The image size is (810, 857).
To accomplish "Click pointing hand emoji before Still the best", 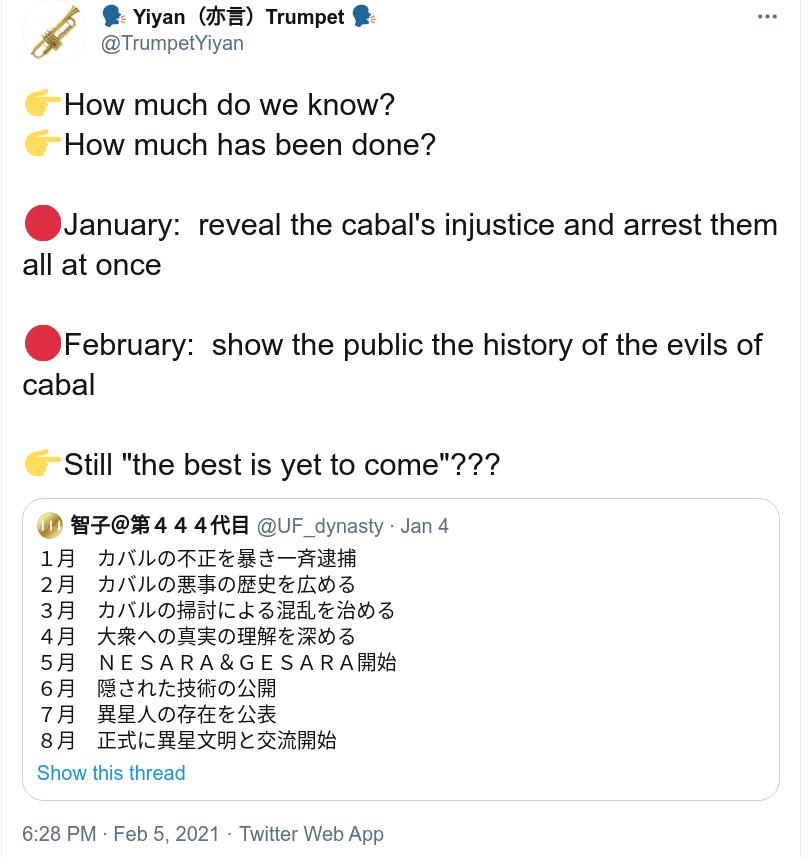I will point(42,463).
